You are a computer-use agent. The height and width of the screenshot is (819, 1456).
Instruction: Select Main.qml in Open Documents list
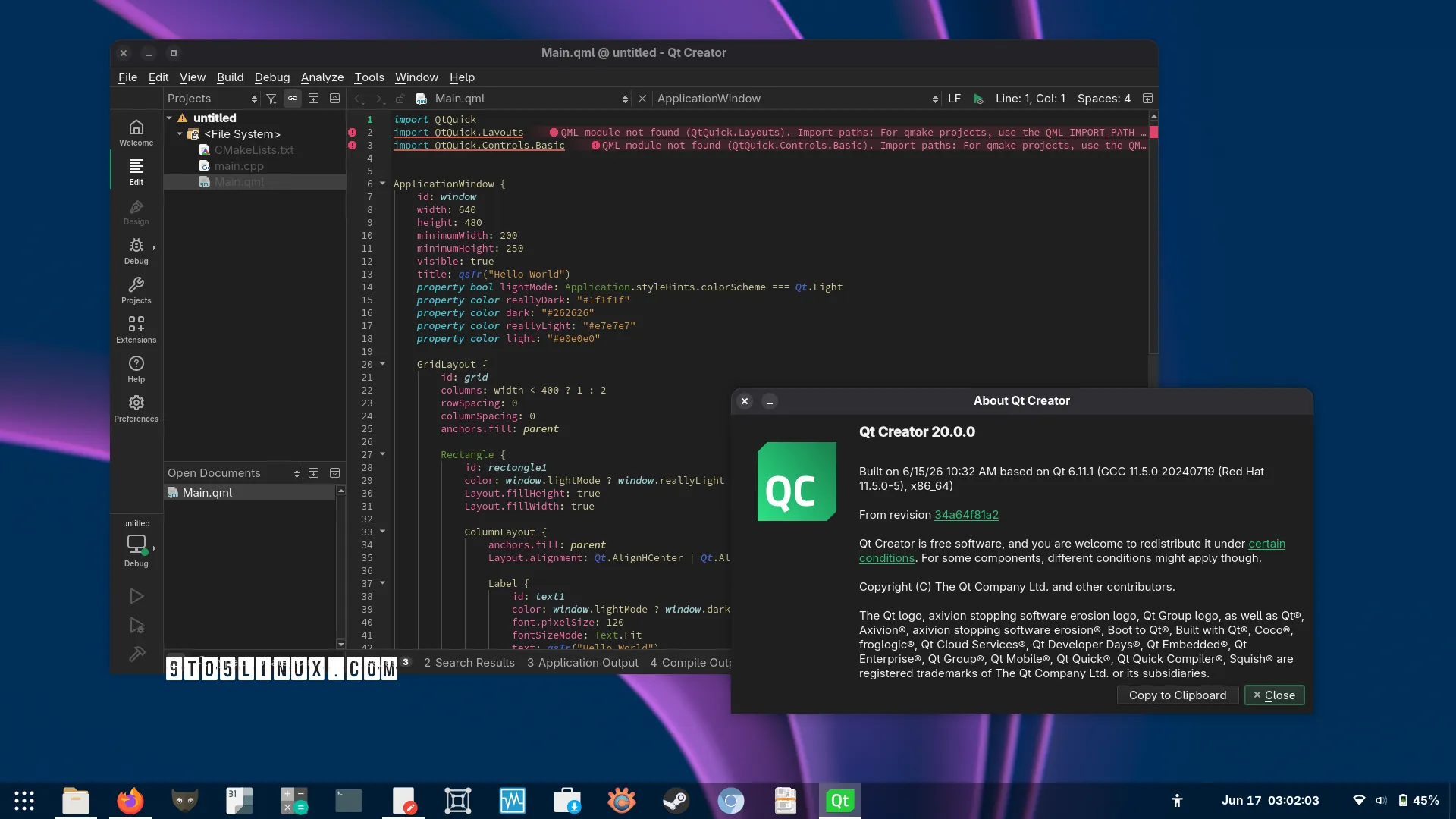coord(249,493)
